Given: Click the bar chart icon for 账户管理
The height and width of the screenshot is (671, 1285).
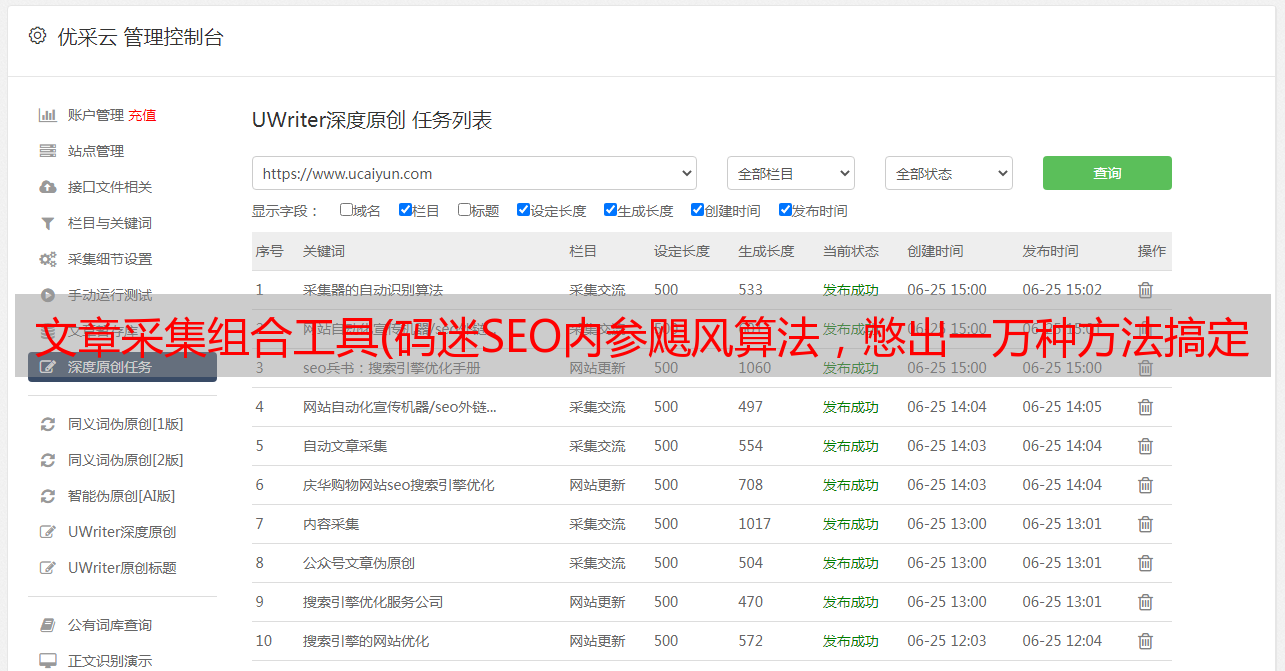Looking at the screenshot, I should click(47, 115).
